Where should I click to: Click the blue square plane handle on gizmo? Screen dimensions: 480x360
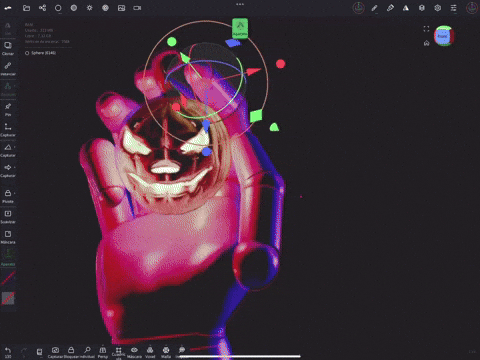tap(233, 43)
